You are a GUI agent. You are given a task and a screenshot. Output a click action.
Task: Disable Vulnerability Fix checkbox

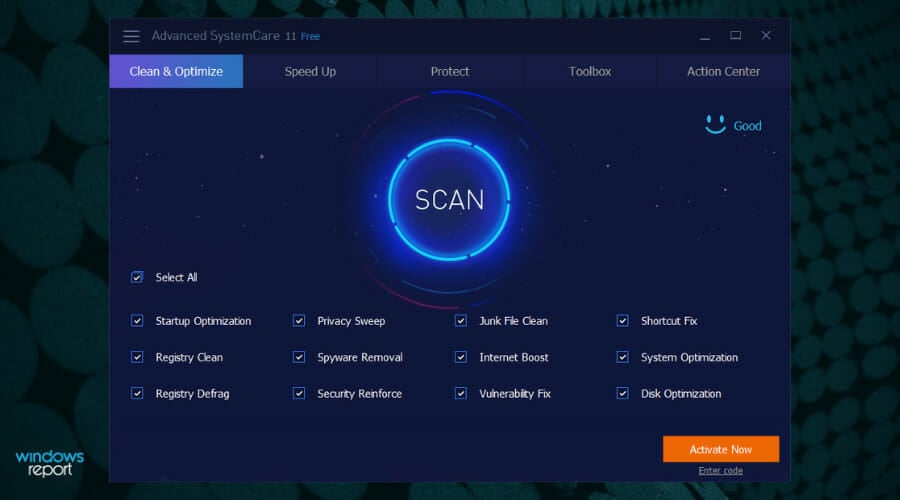(x=460, y=393)
